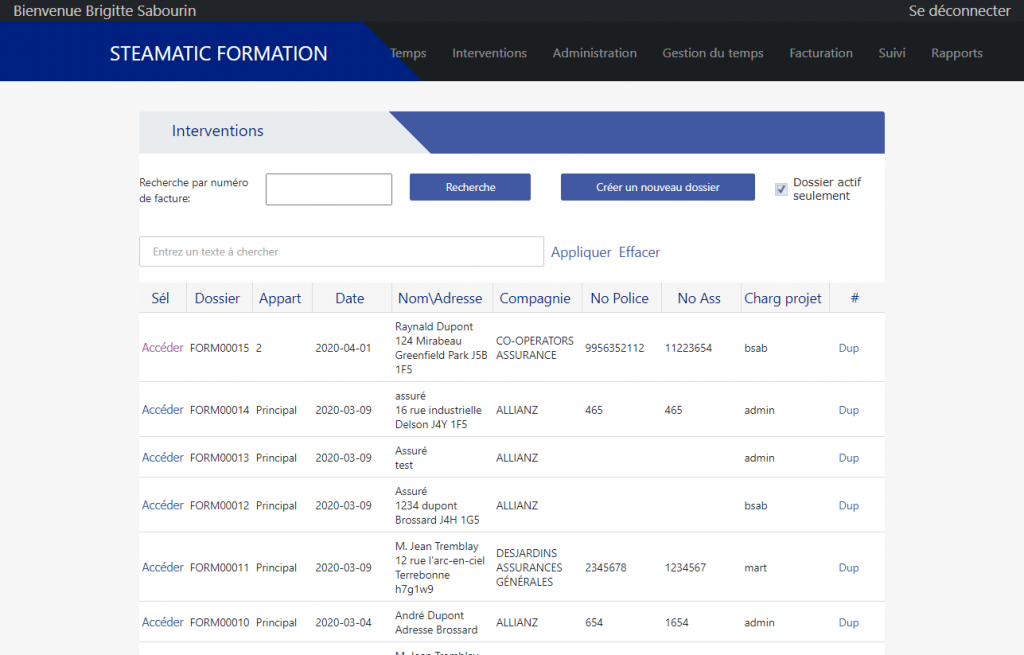Click the # column header
Viewport: 1024px width, 655px height.
[854, 298]
